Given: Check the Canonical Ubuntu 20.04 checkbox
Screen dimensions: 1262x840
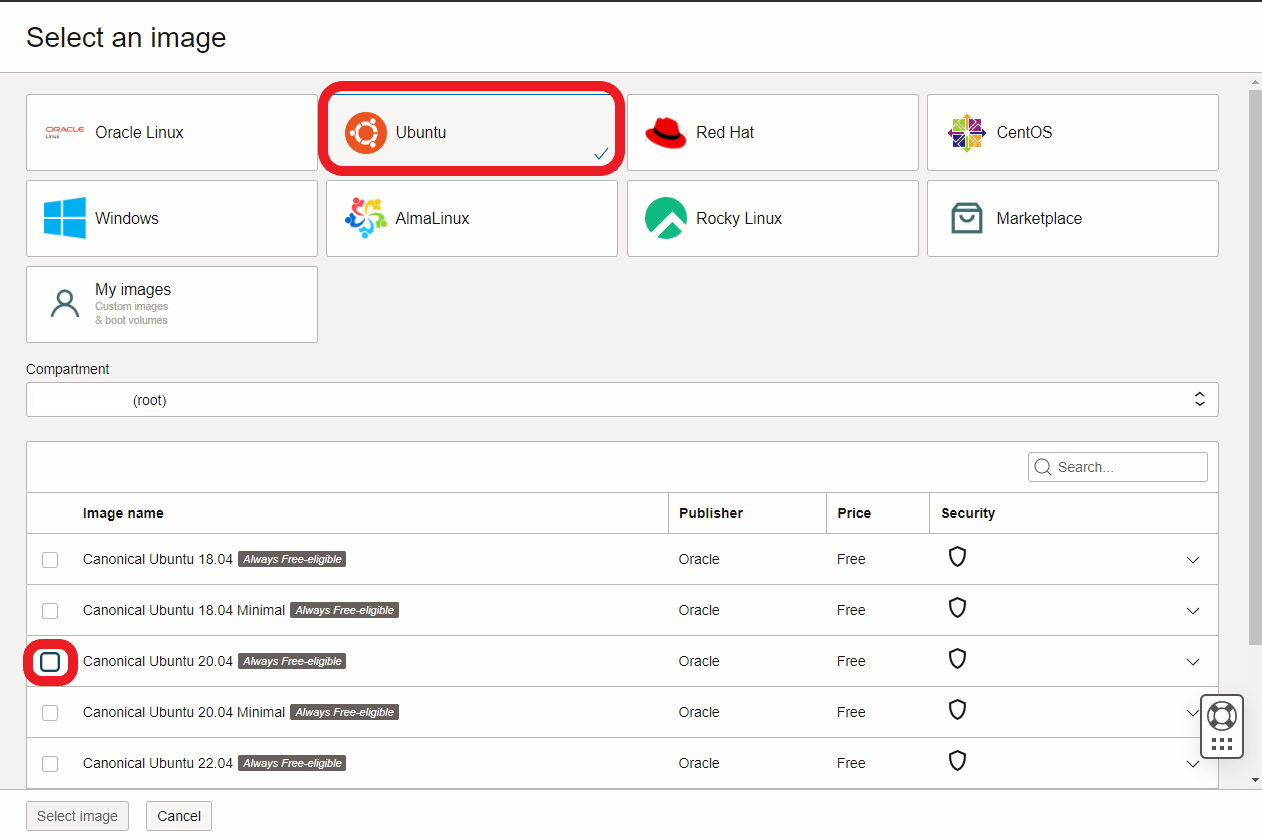Looking at the screenshot, I should 50,662.
